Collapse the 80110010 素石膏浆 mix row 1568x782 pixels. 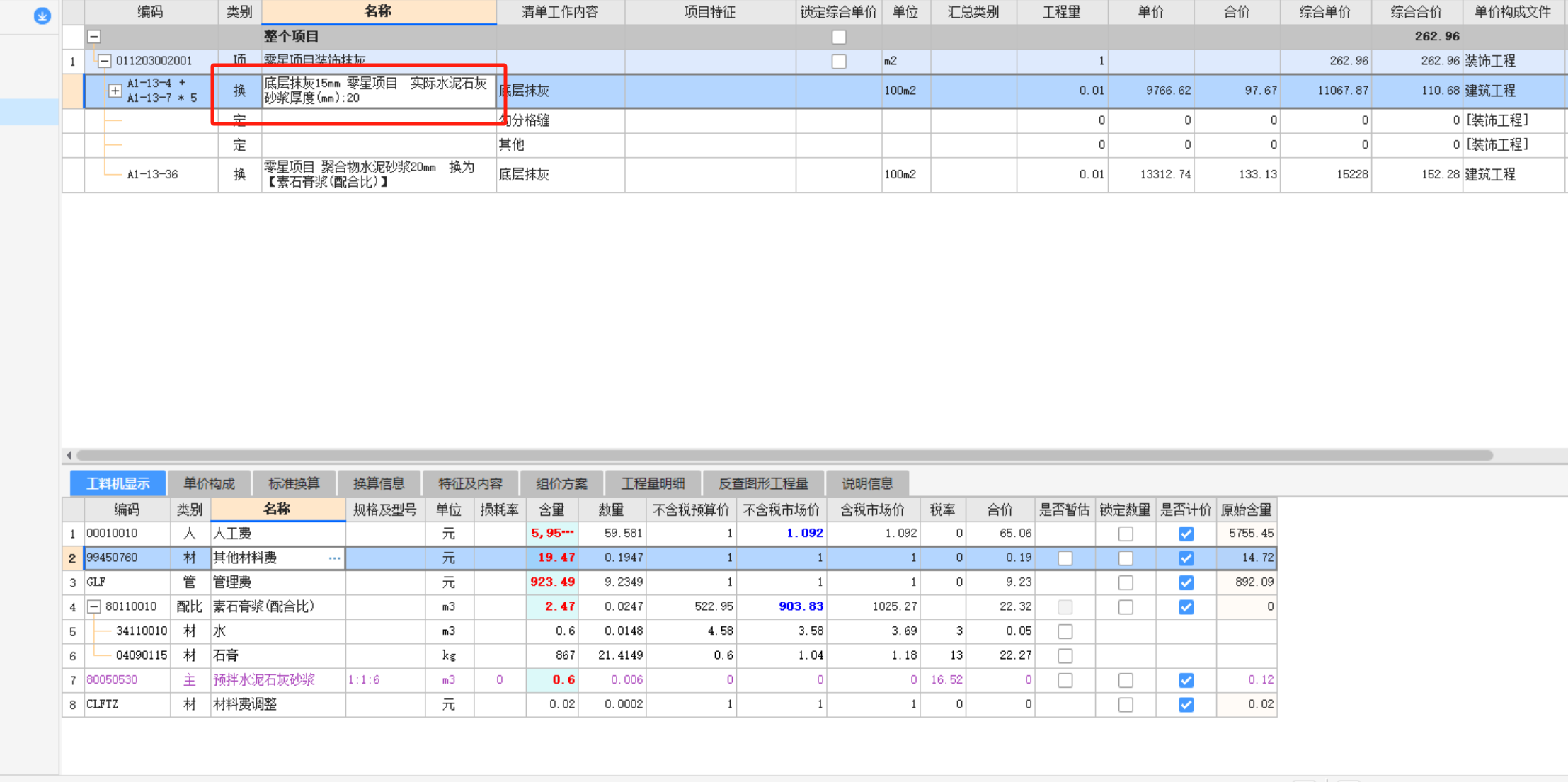pos(94,606)
